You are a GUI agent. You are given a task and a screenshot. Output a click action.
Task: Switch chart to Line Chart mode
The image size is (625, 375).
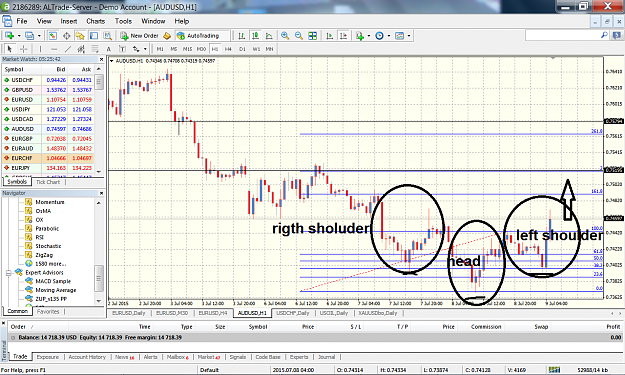(x=269, y=36)
